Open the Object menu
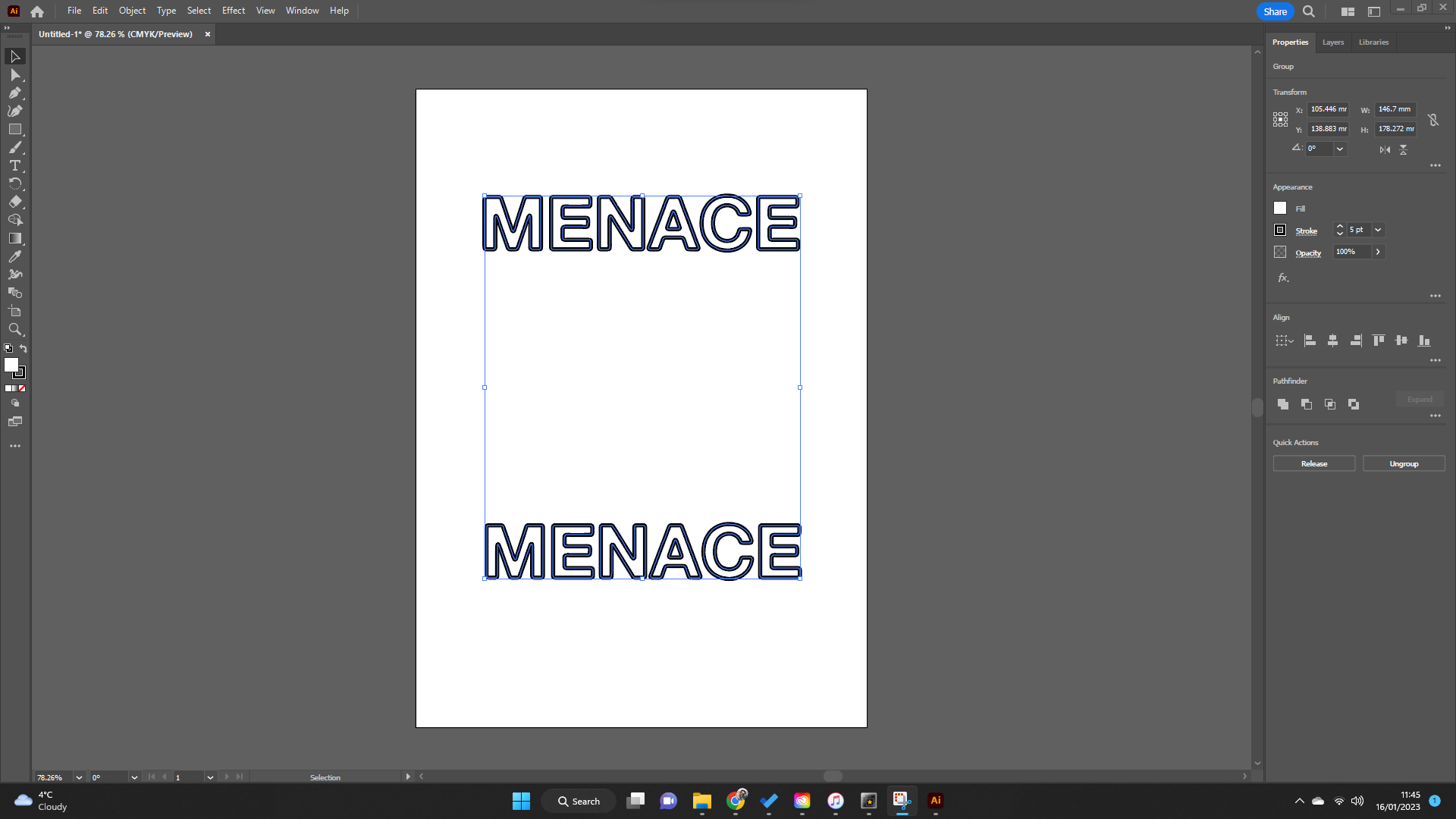 (132, 11)
